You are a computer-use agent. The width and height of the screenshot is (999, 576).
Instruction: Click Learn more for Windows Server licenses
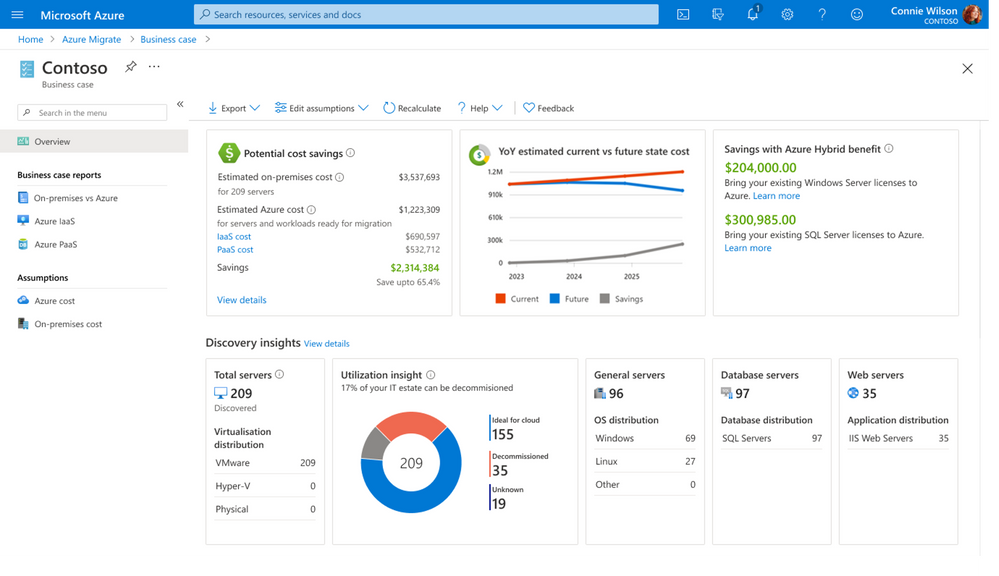pyautogui.click(x=776, y=196)
